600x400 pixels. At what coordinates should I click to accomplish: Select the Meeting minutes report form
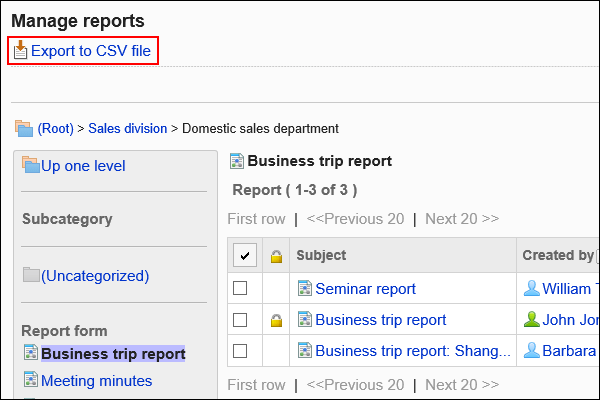pyautogui.click(x=96, y=381)
